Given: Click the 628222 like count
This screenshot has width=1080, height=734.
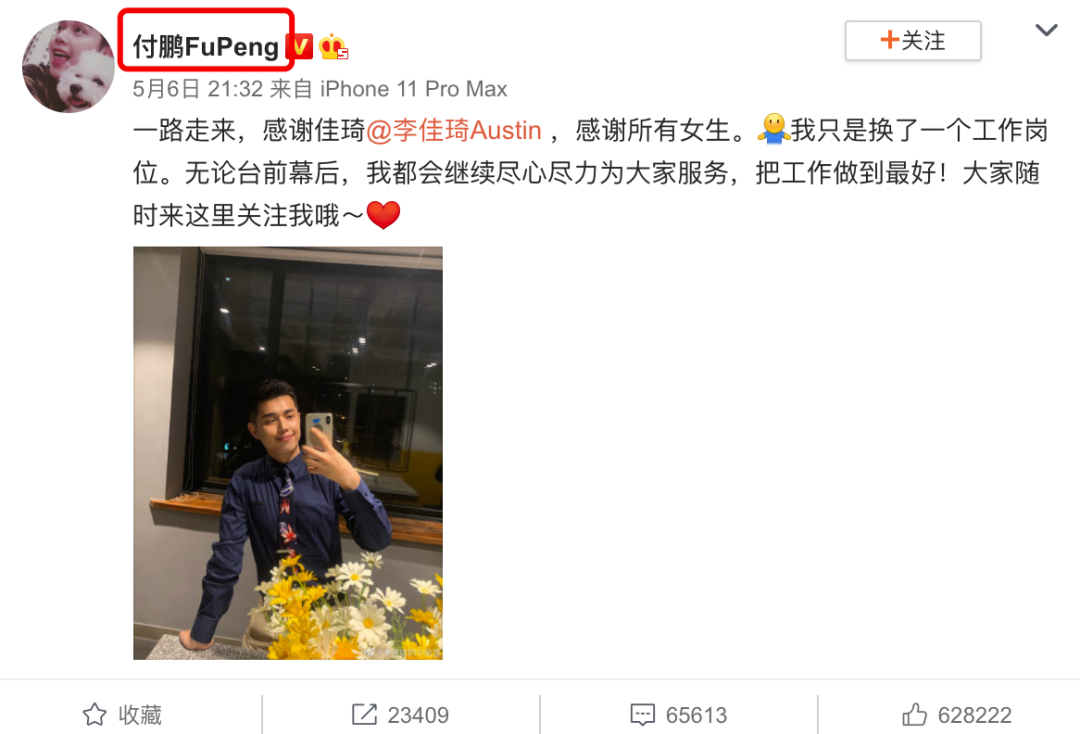Looking at the screenshot, I should coord(975,715).
